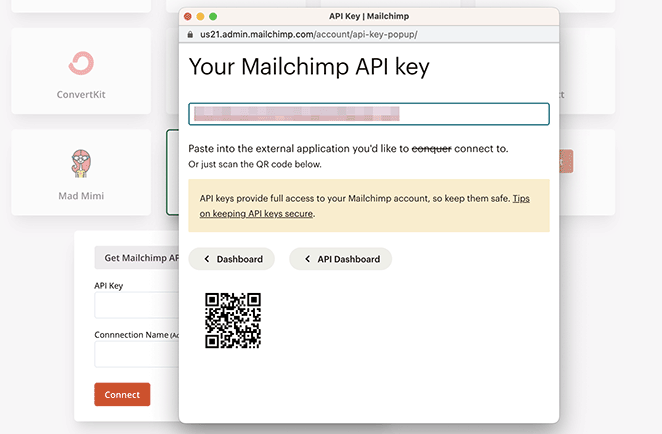This screenshot has height=434, width=662.
Task: Return to the Mailchimp Dashboard button
Action: pos(231,259)
